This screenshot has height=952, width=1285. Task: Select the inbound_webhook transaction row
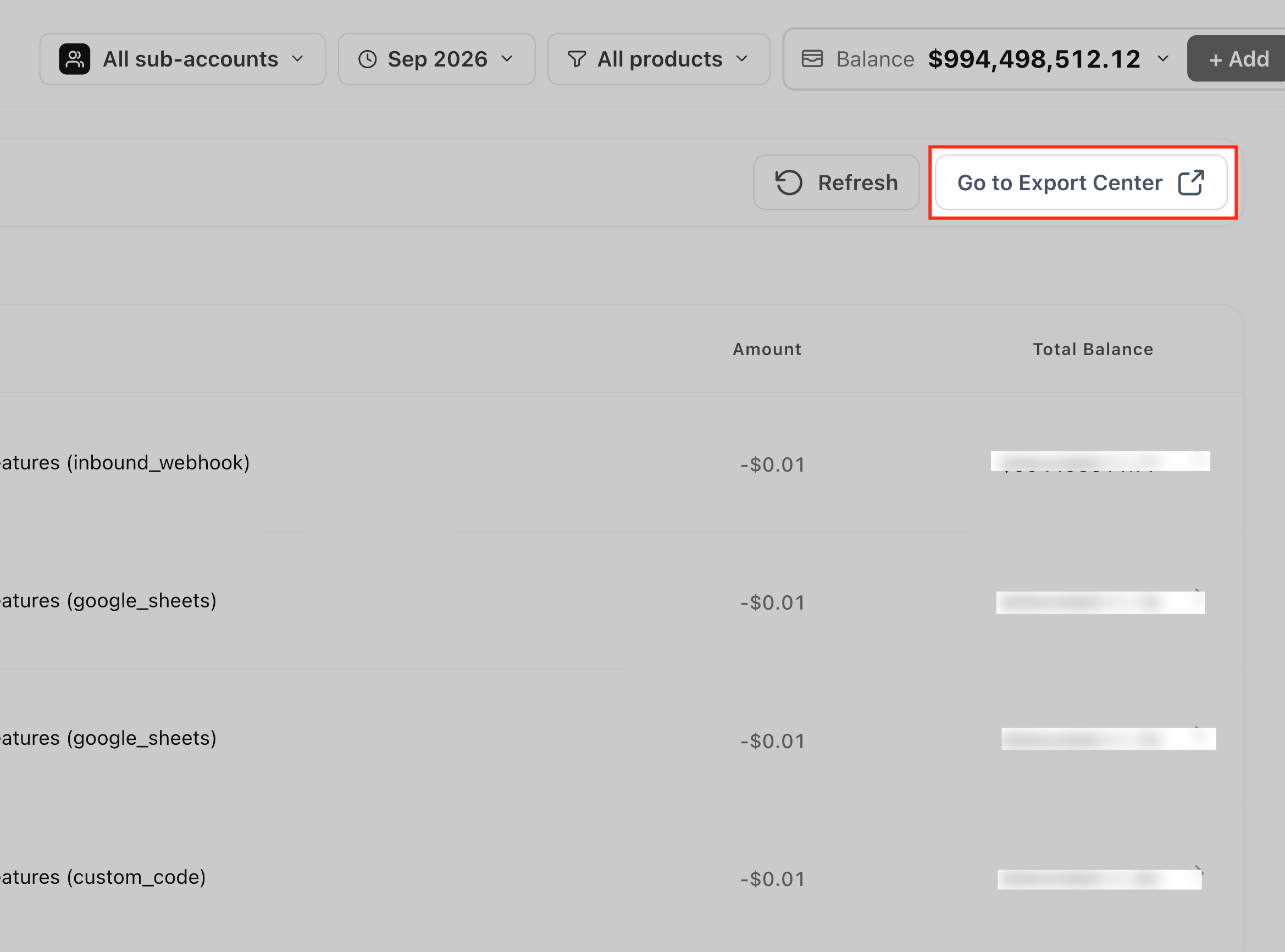tap(621, 462)
